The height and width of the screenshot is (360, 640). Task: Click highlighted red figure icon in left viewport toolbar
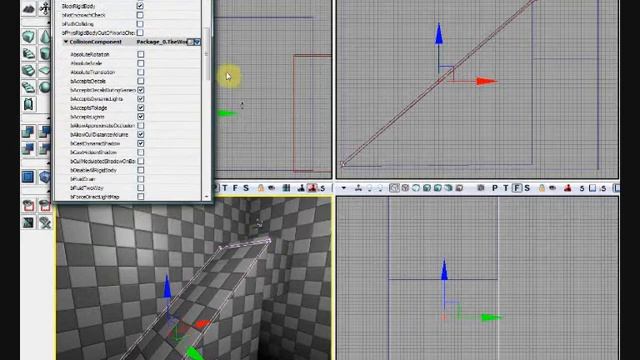coord(312,188)
